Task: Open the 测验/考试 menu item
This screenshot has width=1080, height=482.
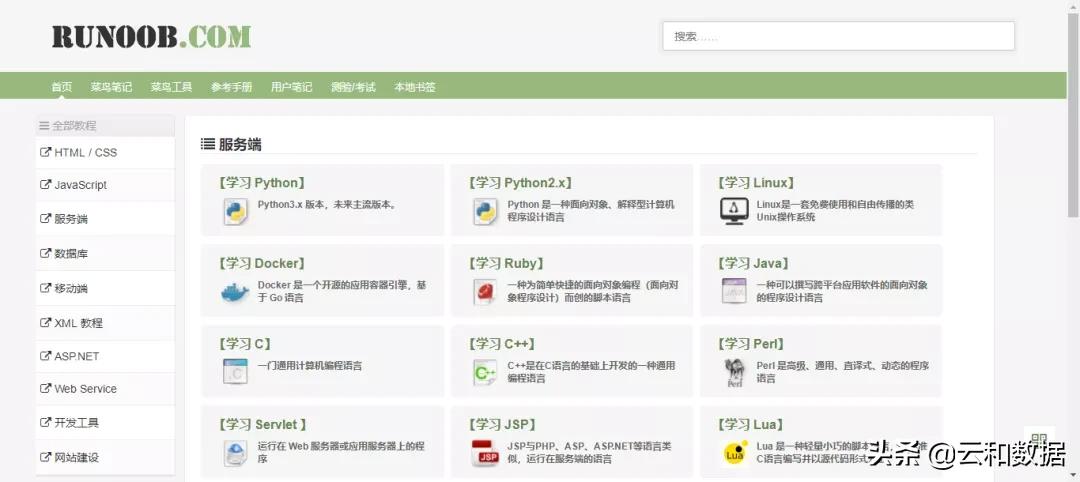Action: click(x=353, y=87)
